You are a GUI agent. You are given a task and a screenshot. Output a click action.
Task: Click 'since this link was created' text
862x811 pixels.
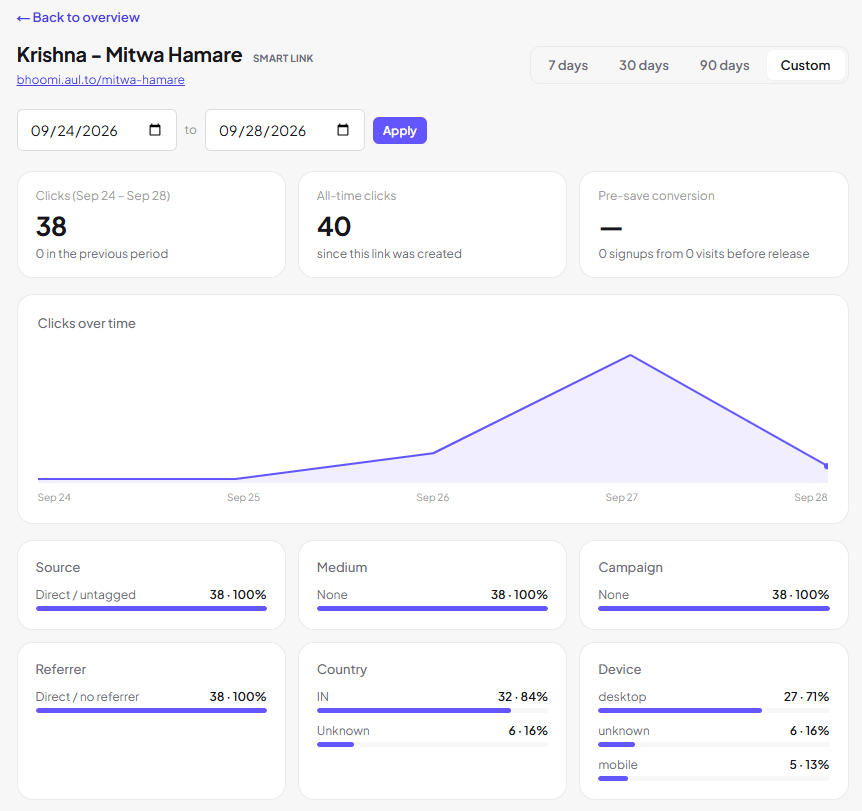tap(389, 253)
